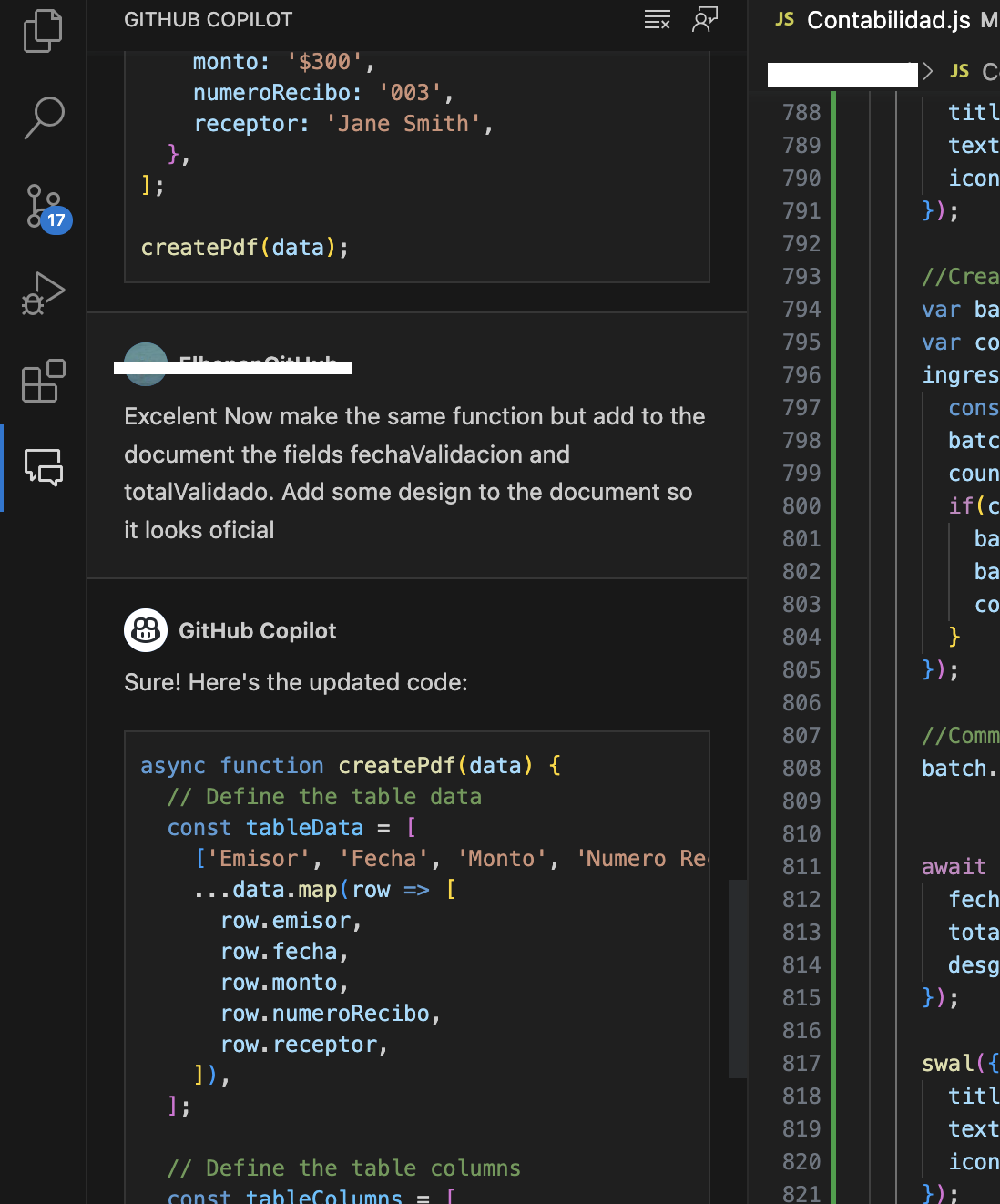The height and width of the screenshot is (1204, 1000).
Task: Click the "...data.map(row => [" line
Action: (324, 889)
